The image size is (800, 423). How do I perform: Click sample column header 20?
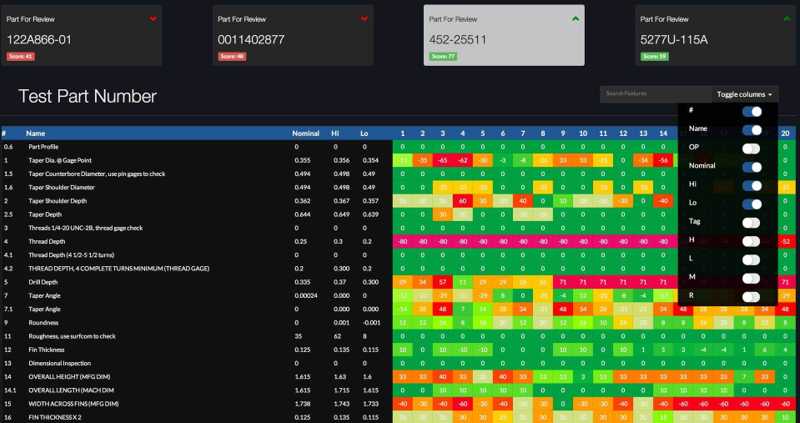(785, 134)
